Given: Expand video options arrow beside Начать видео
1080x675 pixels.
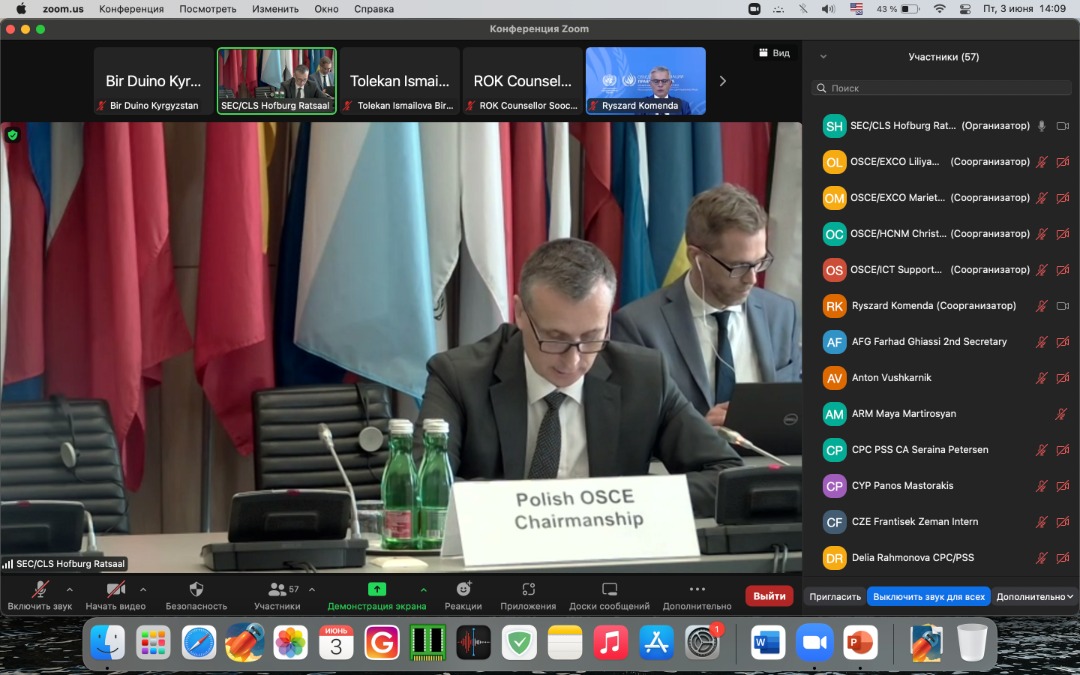Looking at the screenshot, I should tap(143, 590).
